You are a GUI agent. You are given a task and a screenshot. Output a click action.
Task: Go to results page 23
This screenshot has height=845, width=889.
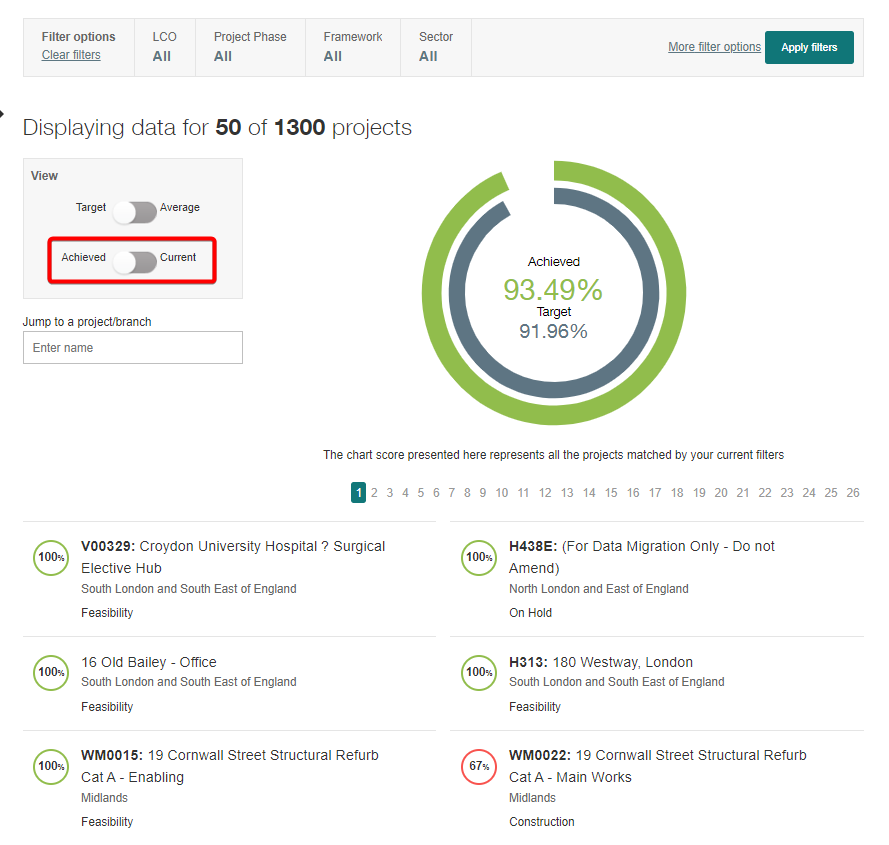tap(787, 493)
